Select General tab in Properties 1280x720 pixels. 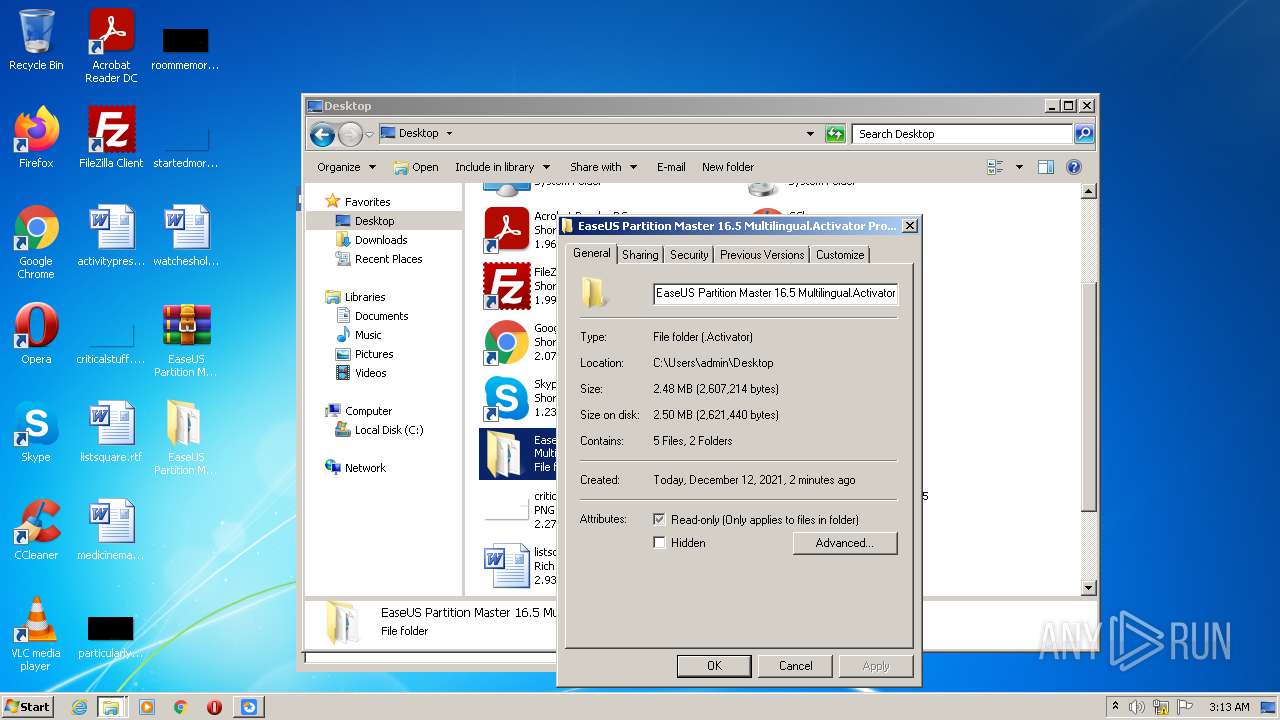pyautogui.click(x=591, y=253)
